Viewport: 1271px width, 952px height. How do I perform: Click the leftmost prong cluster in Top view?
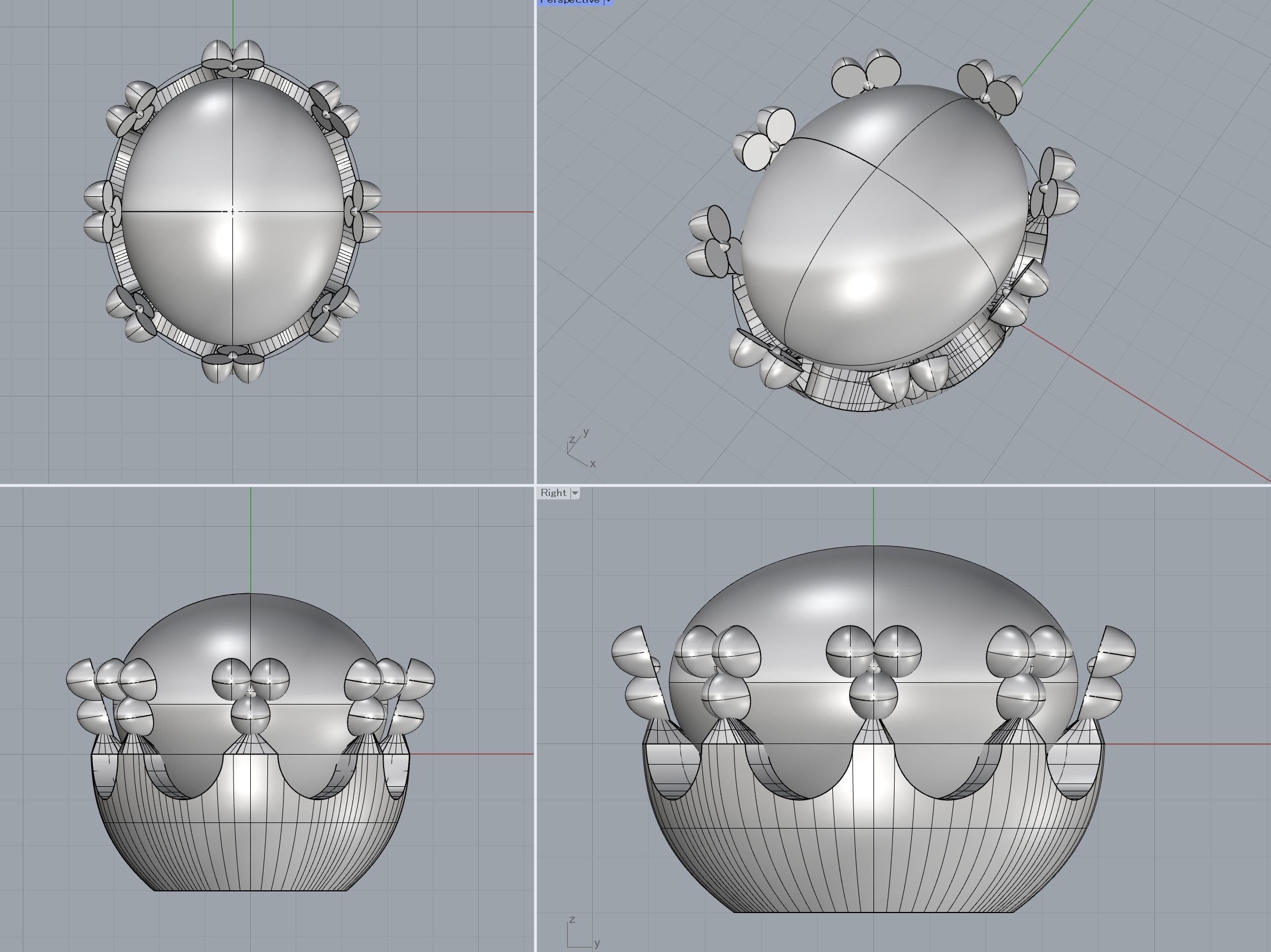[102, 211]
